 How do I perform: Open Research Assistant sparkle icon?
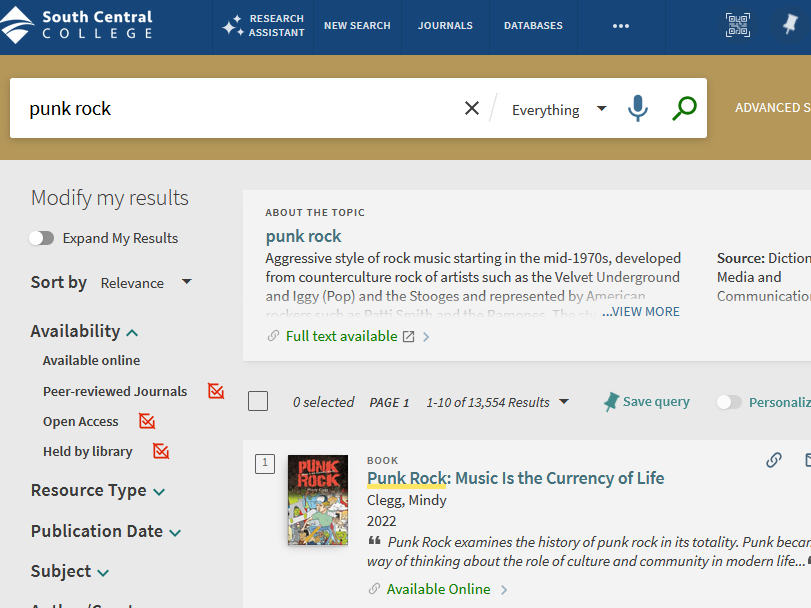coord(233,25)
